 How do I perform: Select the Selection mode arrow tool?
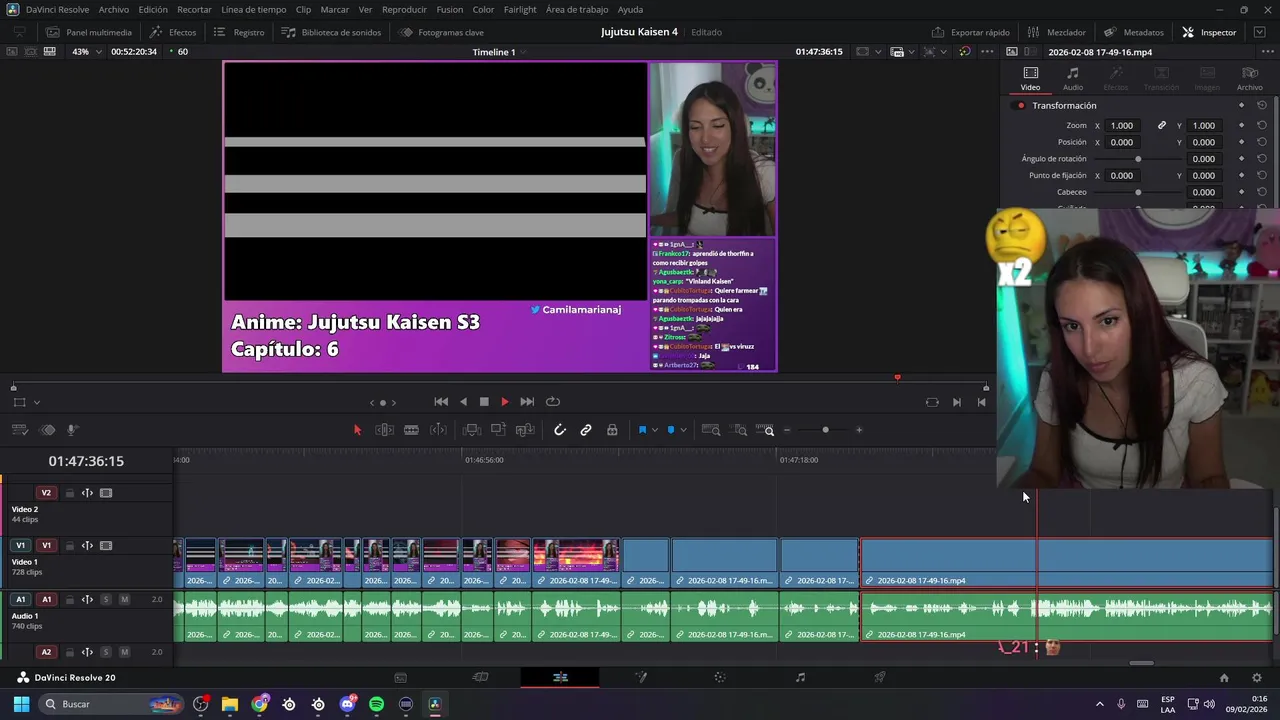coord(357,430)
